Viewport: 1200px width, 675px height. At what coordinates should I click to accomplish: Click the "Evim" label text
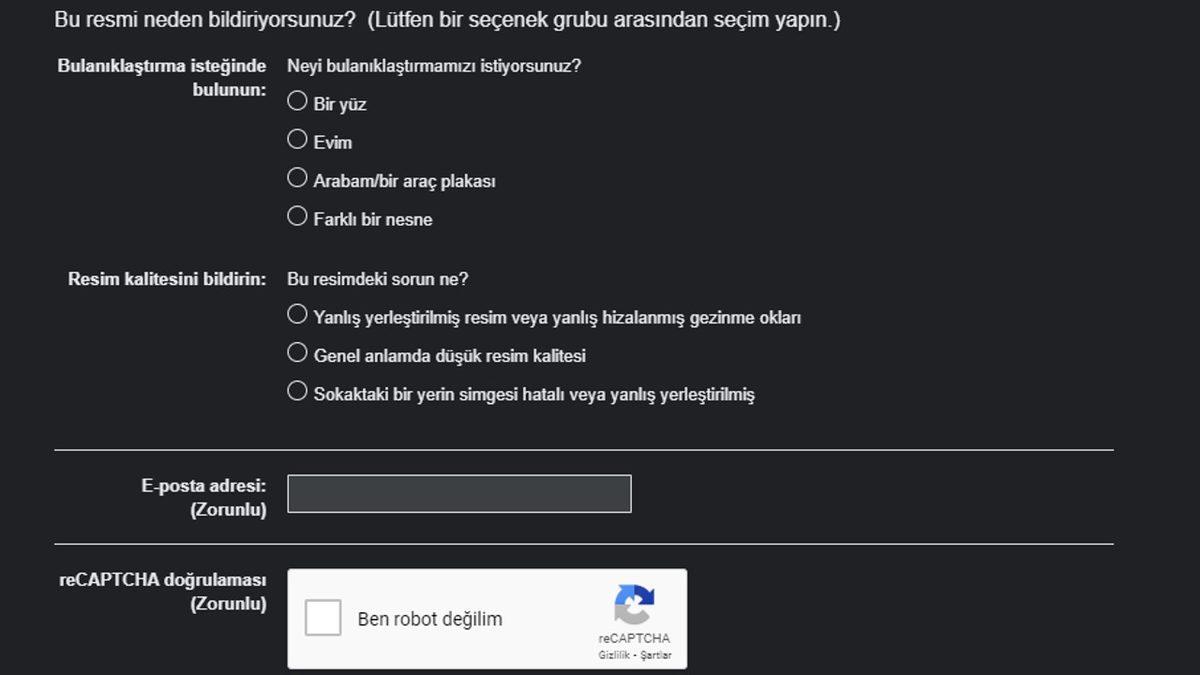click(x=333, y=141)
